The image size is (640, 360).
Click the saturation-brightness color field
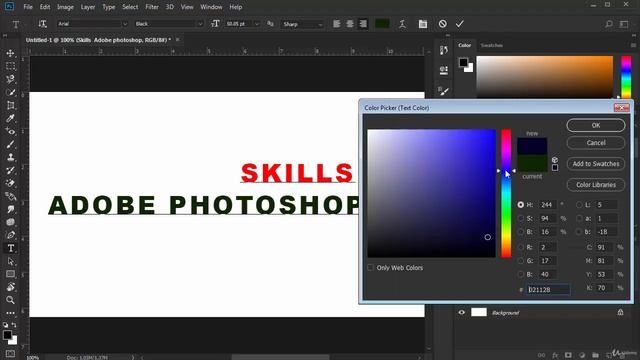(x=431, y=193)
